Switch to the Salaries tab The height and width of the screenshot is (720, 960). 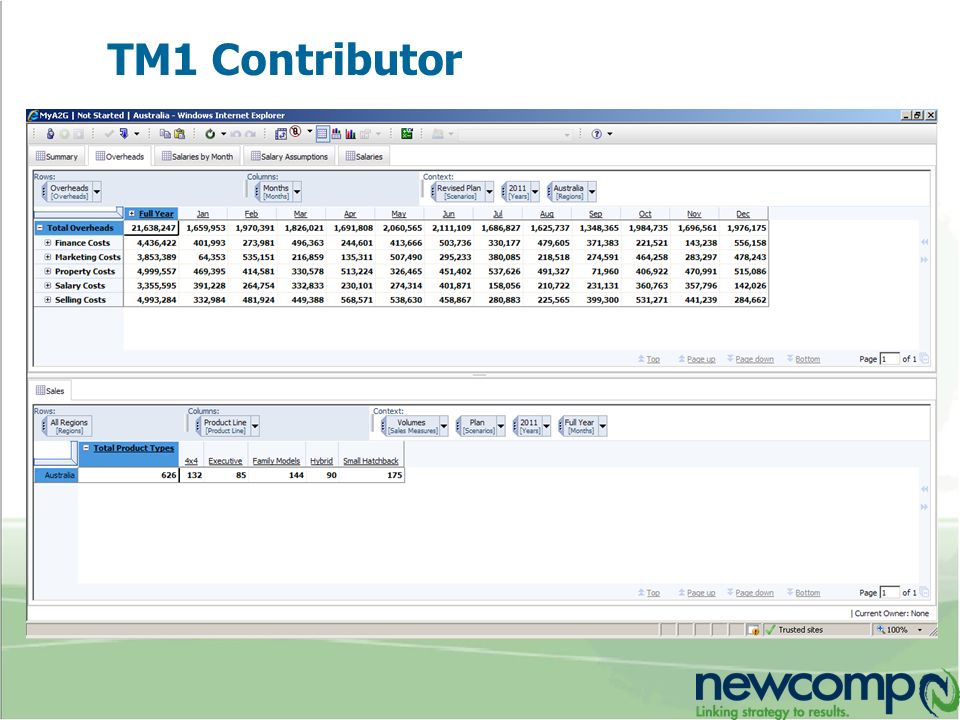point(364,157)
